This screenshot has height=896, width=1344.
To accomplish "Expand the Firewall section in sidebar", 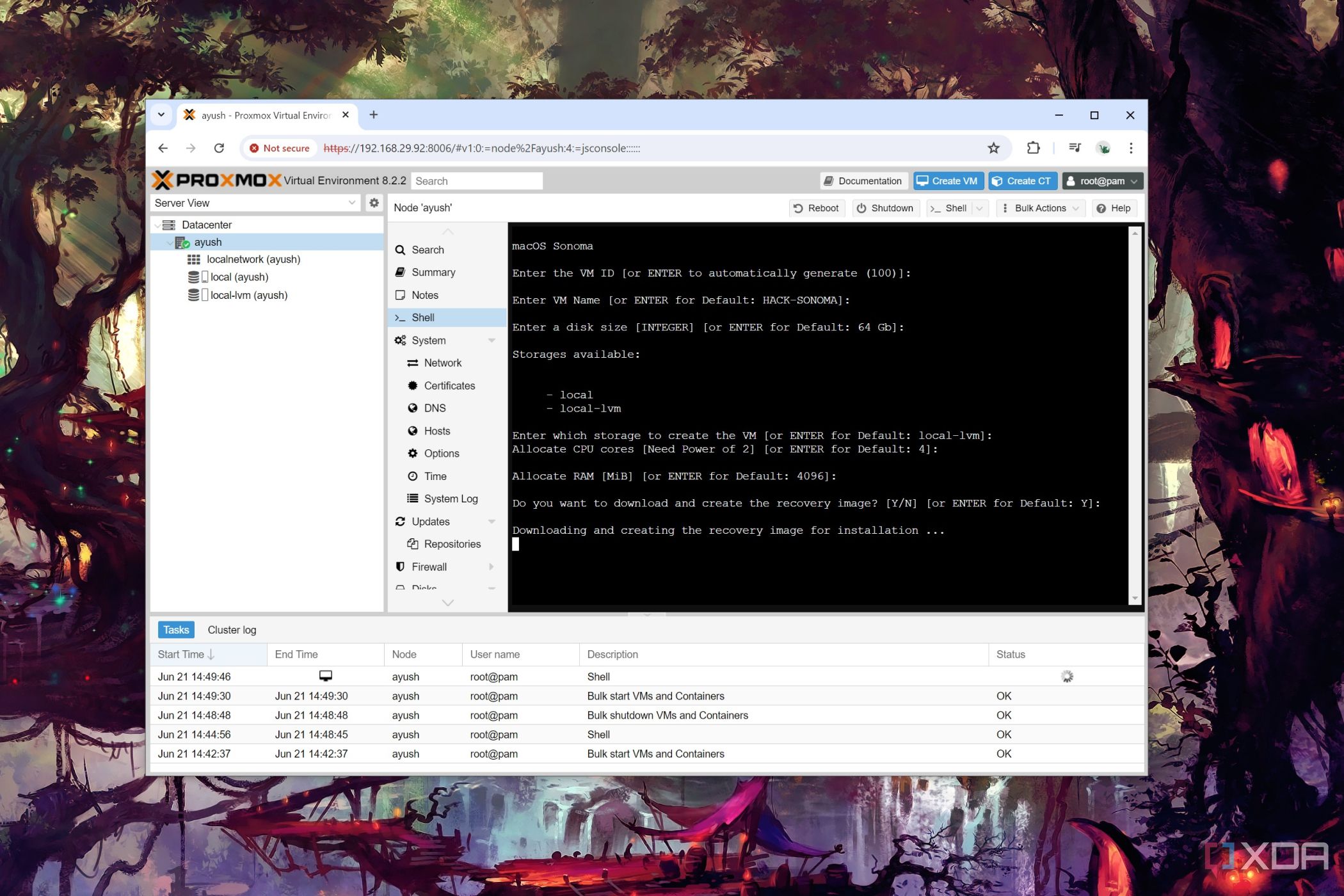I will [x=489, y=567].
